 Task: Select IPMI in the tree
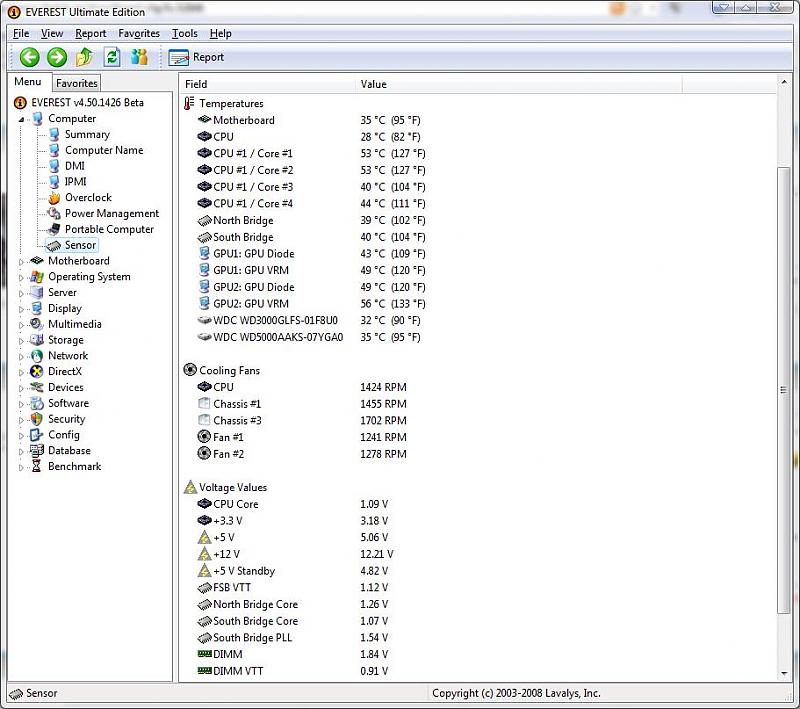pos(76,182)
